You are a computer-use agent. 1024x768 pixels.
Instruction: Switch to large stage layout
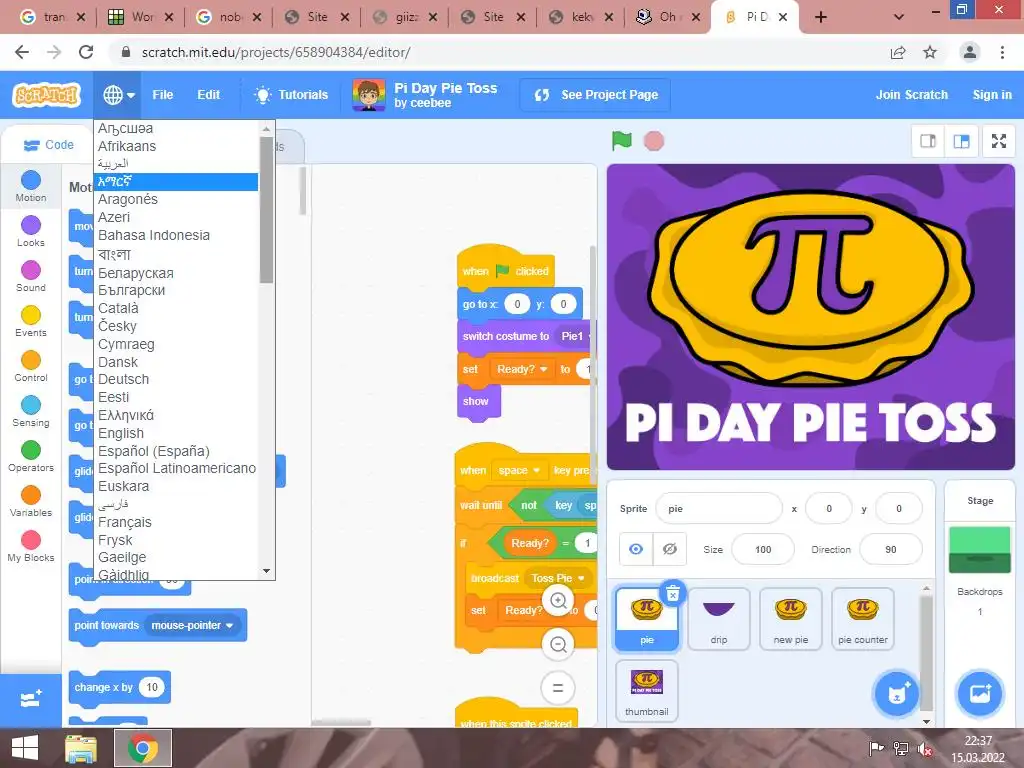pos(961,141)
